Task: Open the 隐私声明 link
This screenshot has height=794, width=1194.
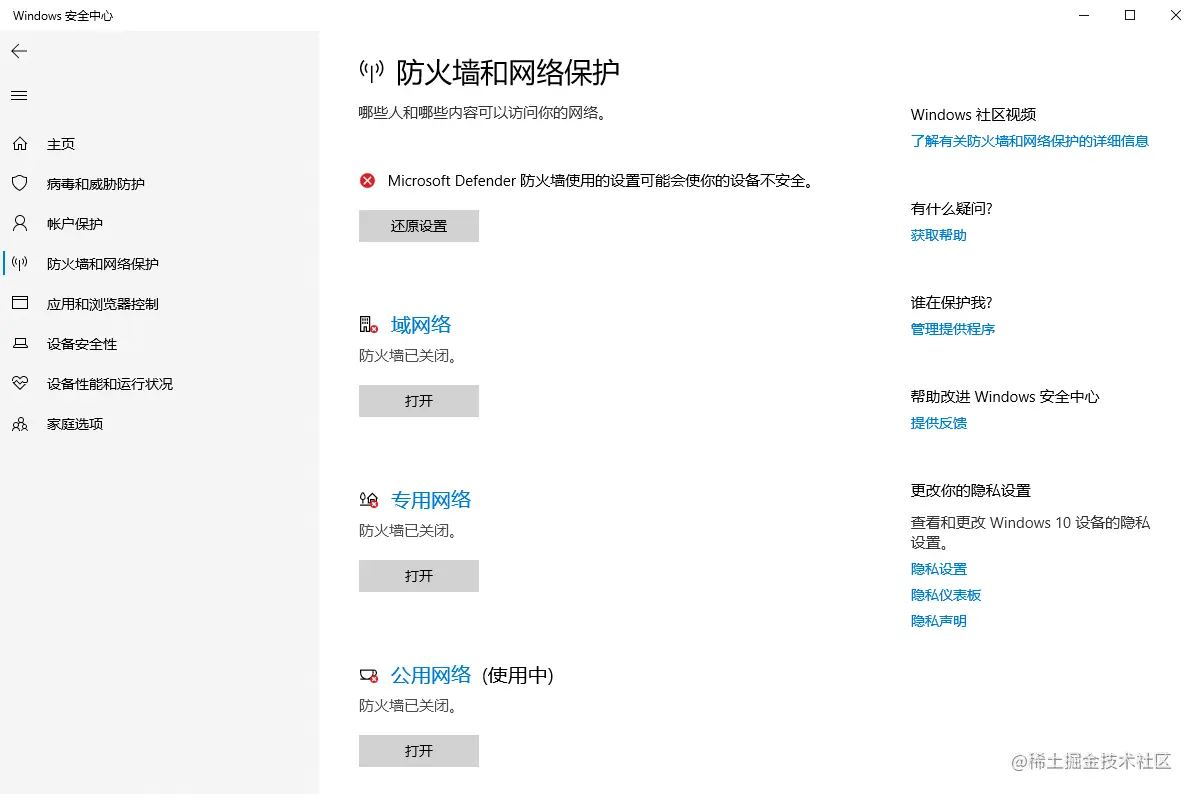Action: pyautogui.click(x=938, y=620)
